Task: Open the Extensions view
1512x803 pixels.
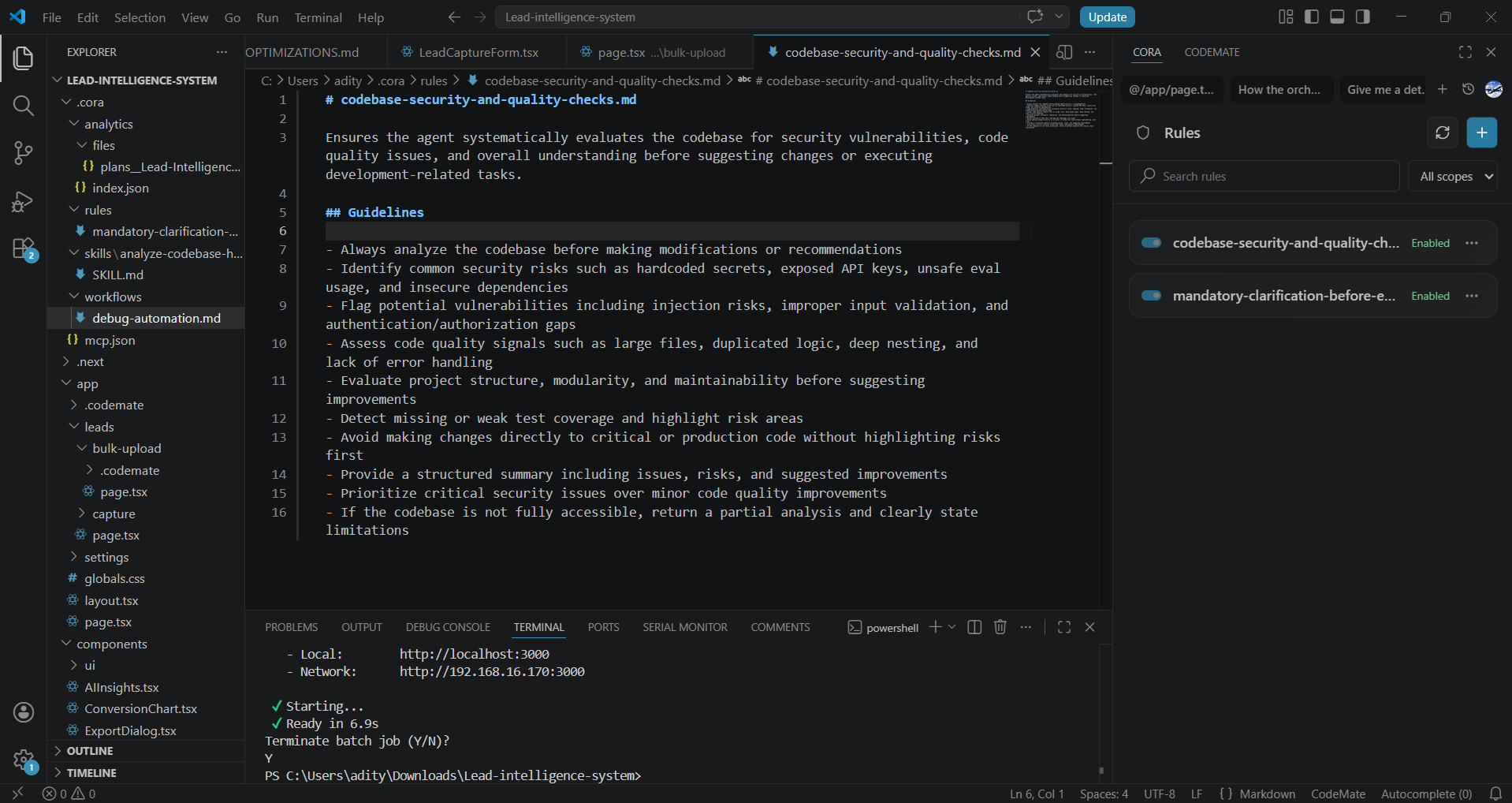Action: coord(24,249)
